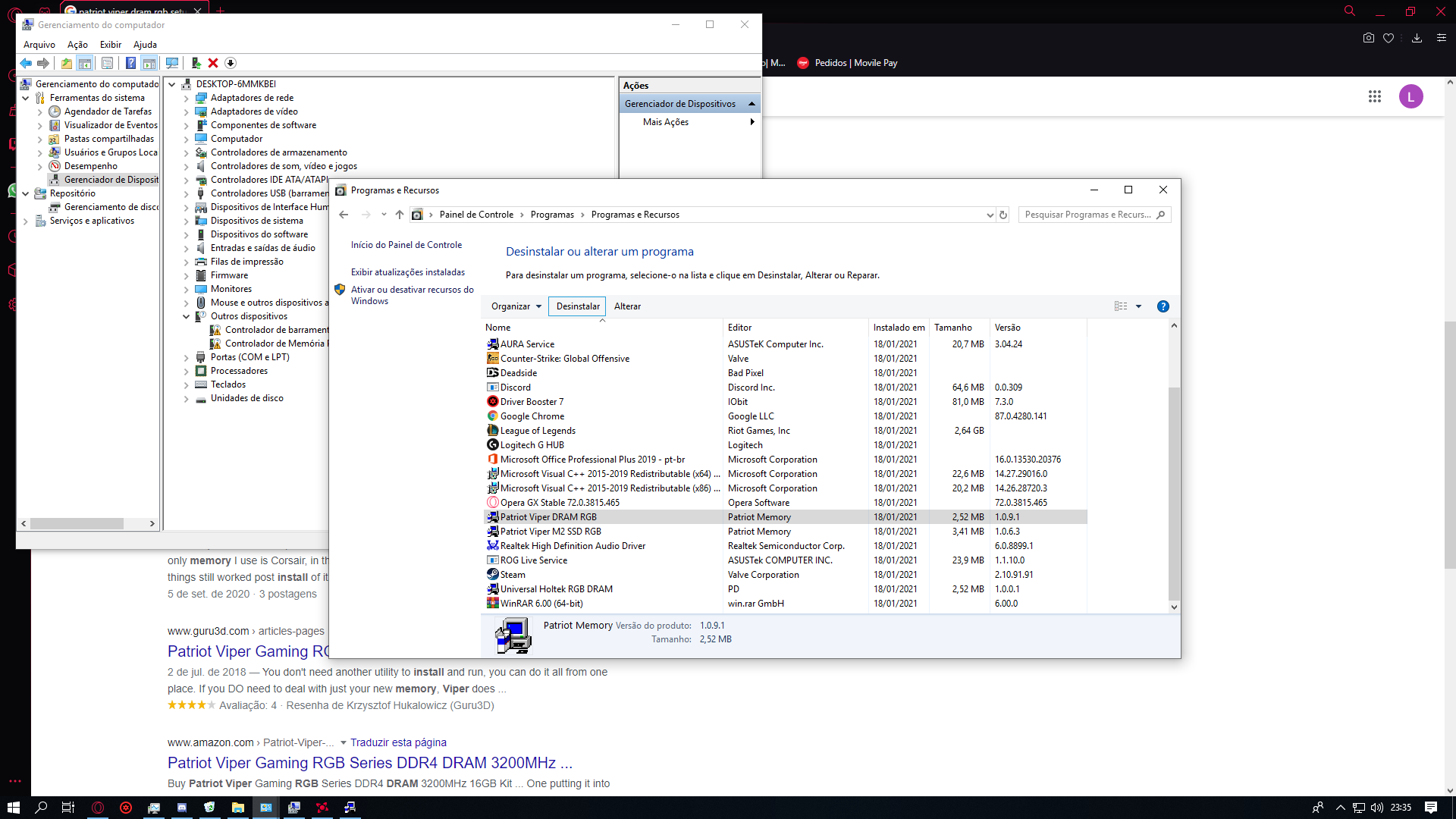The height and width of the screenshot is (819, 1456).
Task: Expand the Mais Ações submenu arrow
Action: [752, 122]
